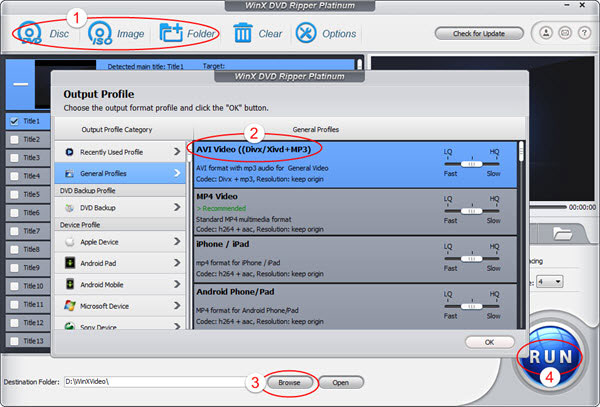Click the mail envelope icon
Screen dimensions: 600x407
[x=565, y=33]
